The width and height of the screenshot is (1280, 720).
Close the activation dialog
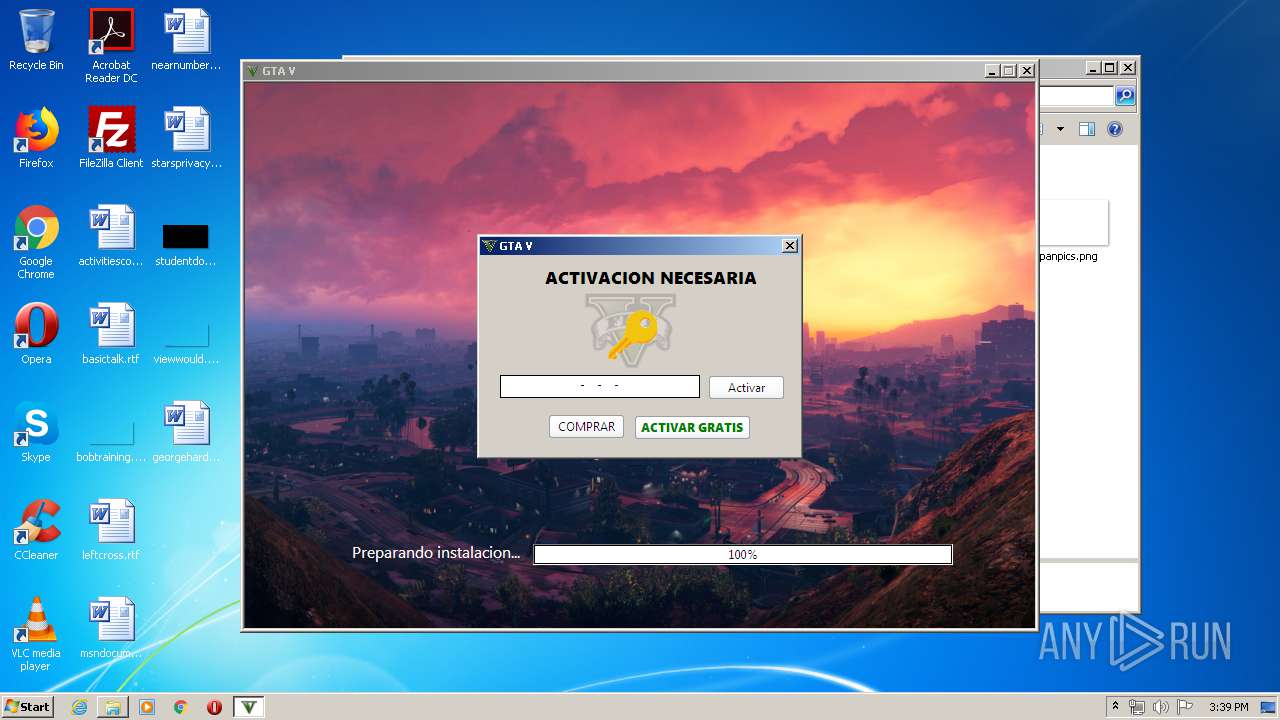point(790,246)
